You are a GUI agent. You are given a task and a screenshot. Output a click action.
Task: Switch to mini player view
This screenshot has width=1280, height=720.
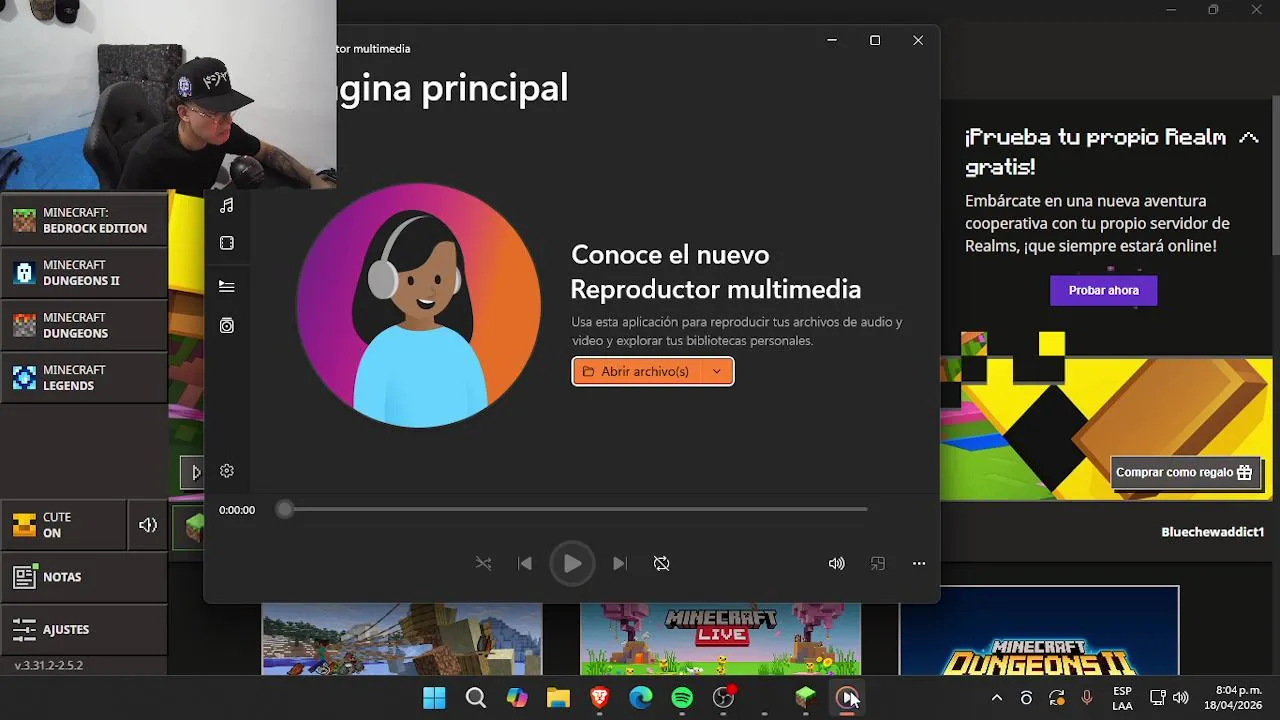point(878,564)
